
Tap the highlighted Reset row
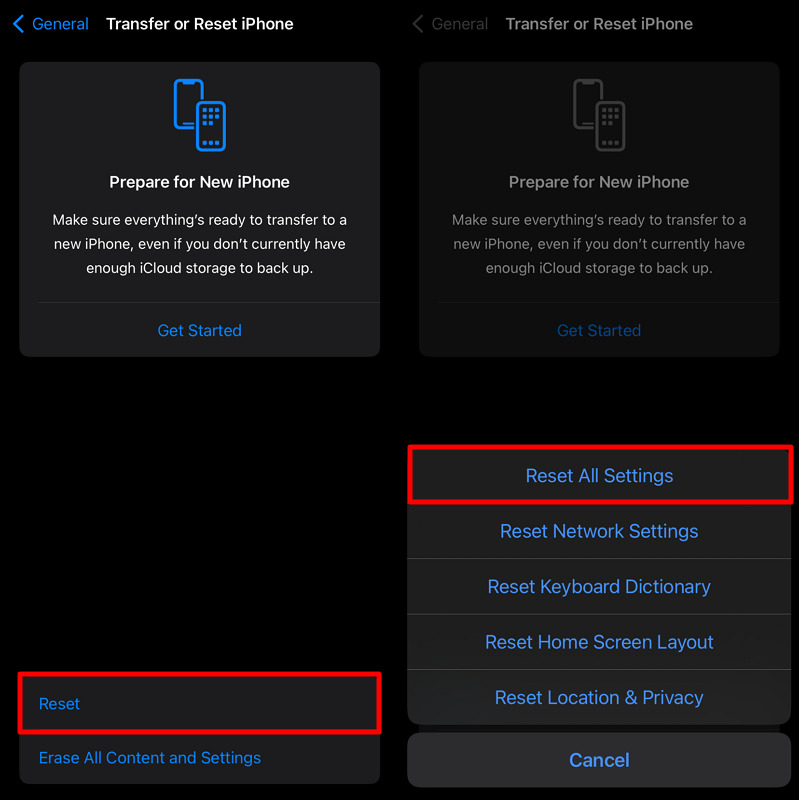pos(199,703)
